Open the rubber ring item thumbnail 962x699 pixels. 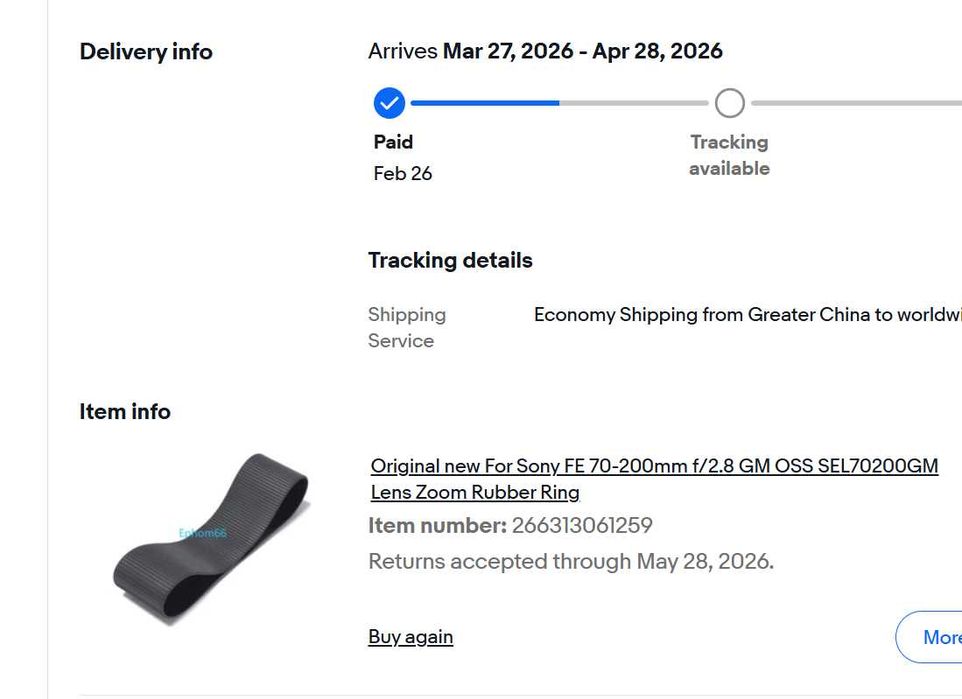tap(210, 539)
